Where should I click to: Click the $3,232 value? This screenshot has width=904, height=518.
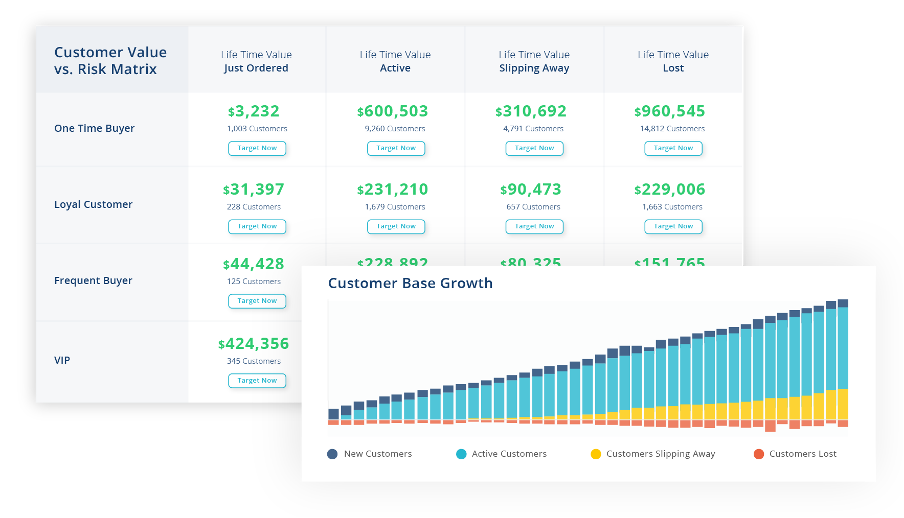(x=254, y=111)
